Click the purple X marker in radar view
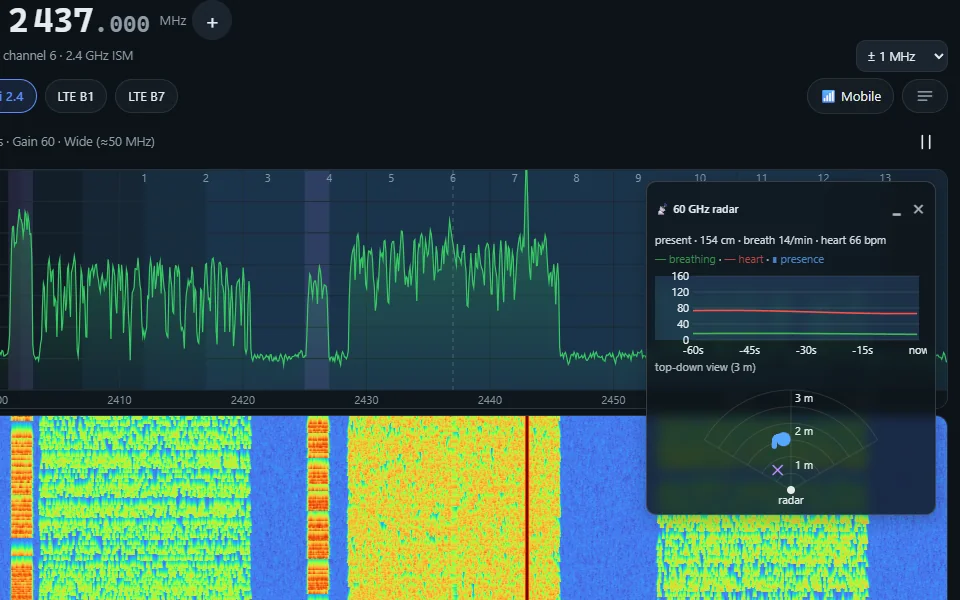Screen dimensions: 960x600 (x=778, y=470)
